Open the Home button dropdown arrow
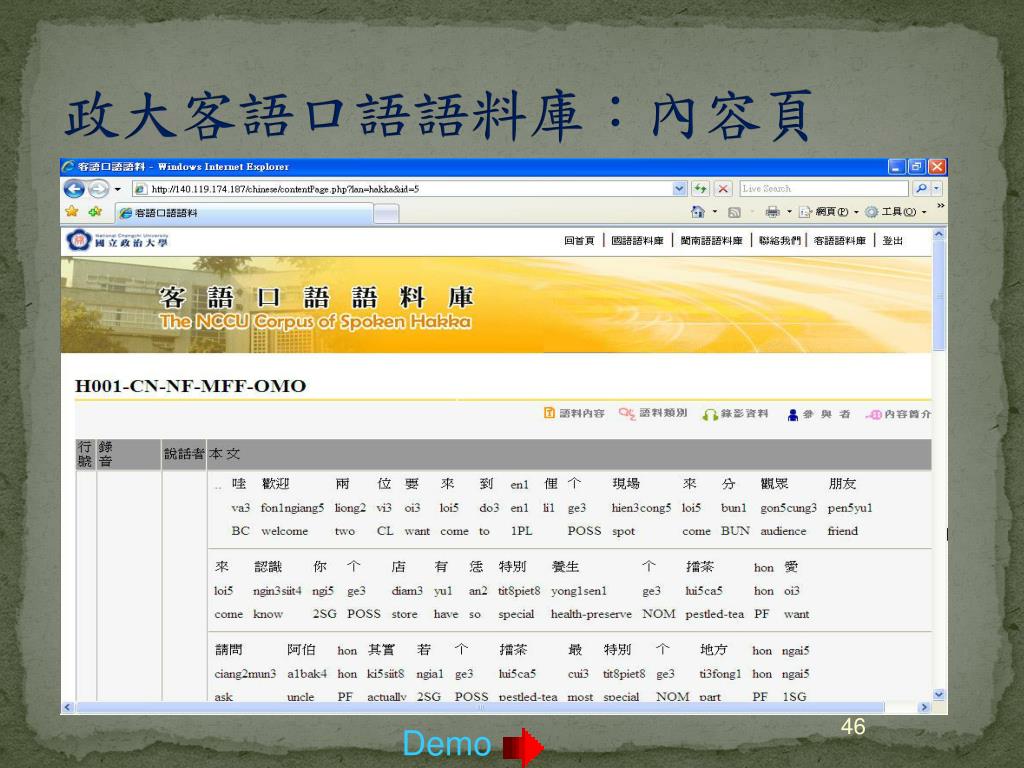This screenshot has width=1024, height=768. 714,212
